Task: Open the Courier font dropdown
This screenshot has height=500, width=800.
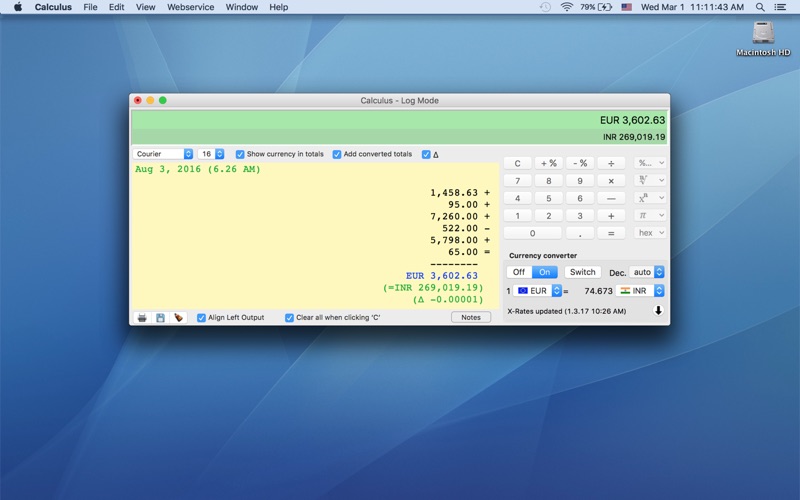Action: (163, 154)
